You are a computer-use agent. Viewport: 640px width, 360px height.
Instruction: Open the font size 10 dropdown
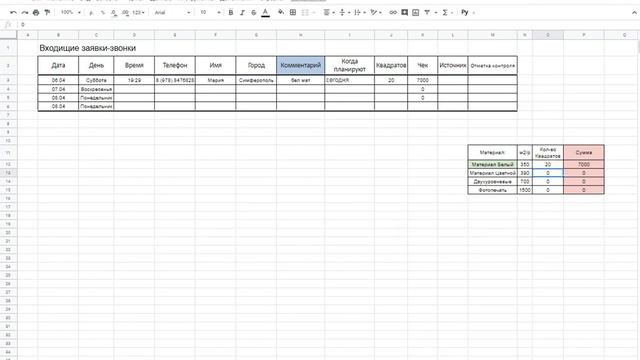[x=210, y=13]
